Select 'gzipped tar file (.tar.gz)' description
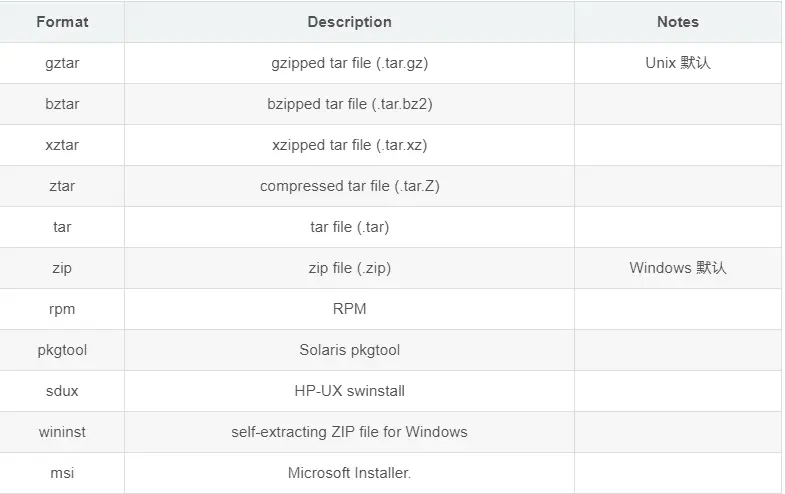Viewport: 785px width, 494px height. (349, 64)
